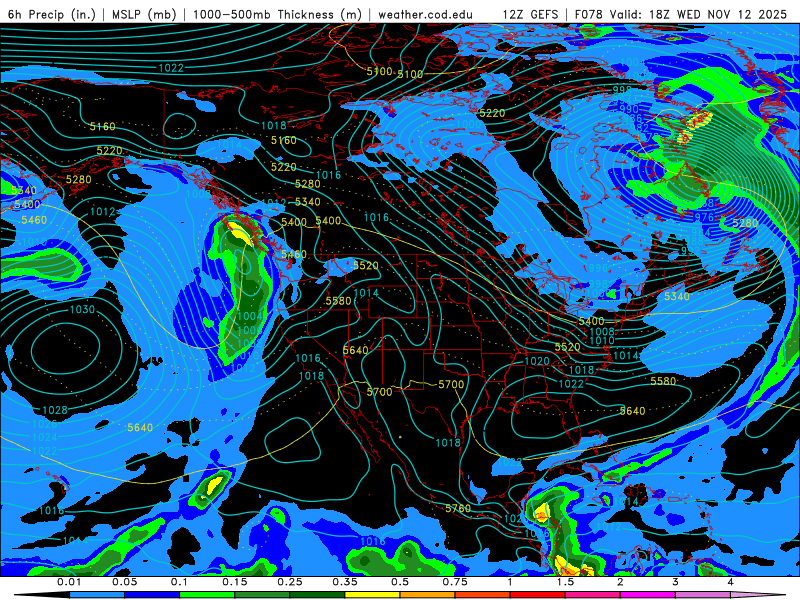Click the legend value 3
The width and height of the screenshot is (800, 600).
(675, 582)
